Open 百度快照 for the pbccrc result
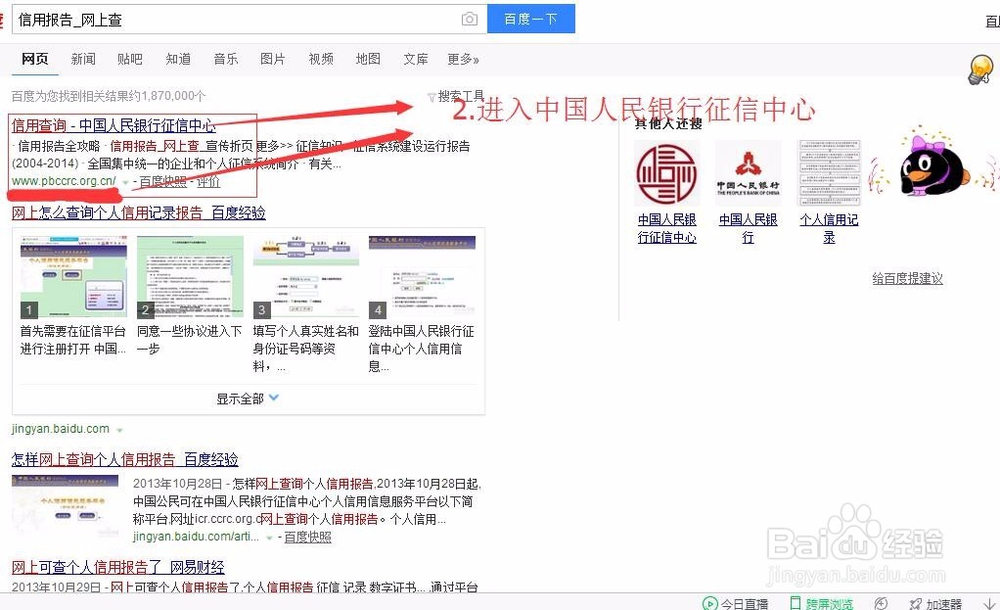Image resolution: width=1000 pixels, height=610 pixels. pyautogui.click(x=163, y=181)
